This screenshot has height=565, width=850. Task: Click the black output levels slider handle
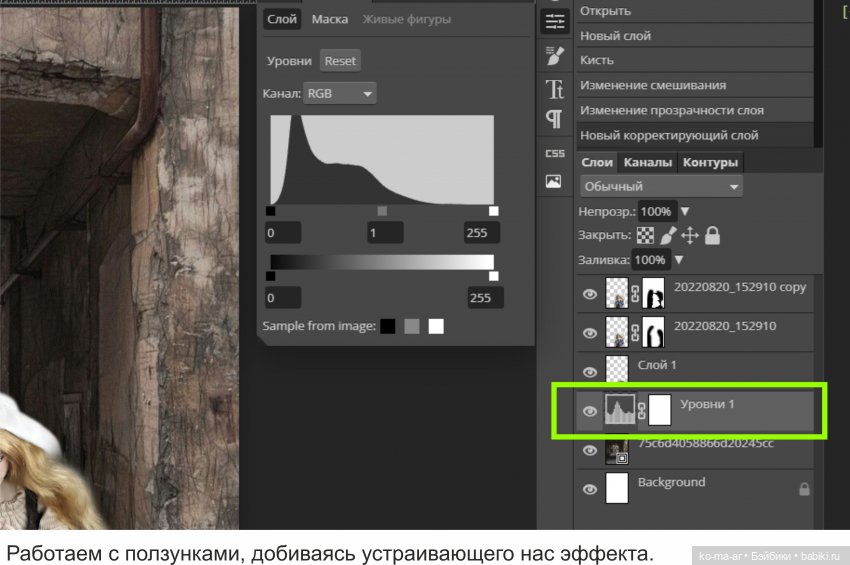(x=271, y=276)
